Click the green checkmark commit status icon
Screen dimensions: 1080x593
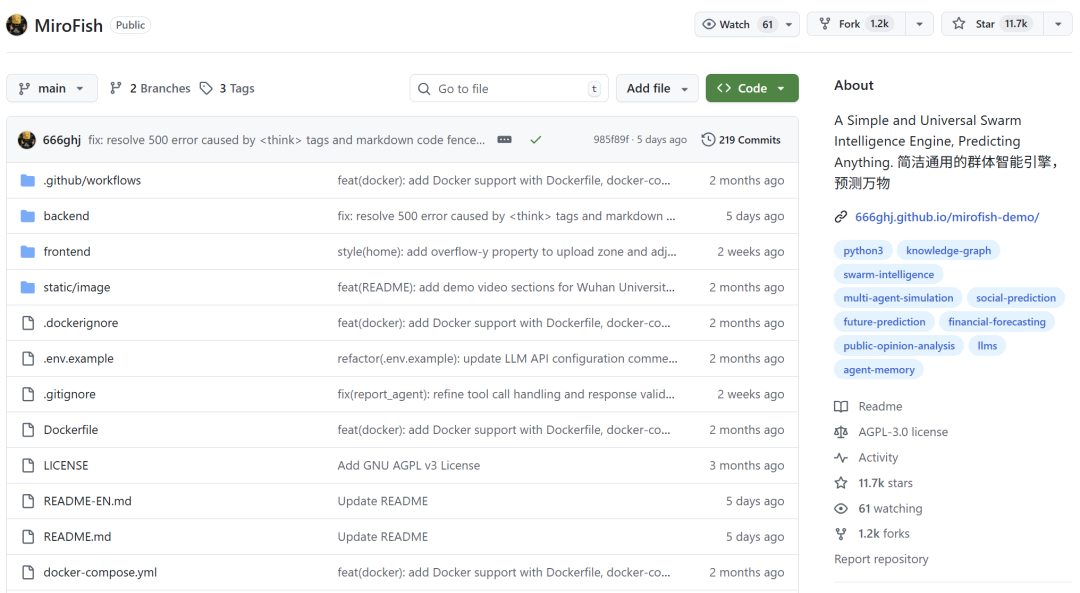(536, 140)
